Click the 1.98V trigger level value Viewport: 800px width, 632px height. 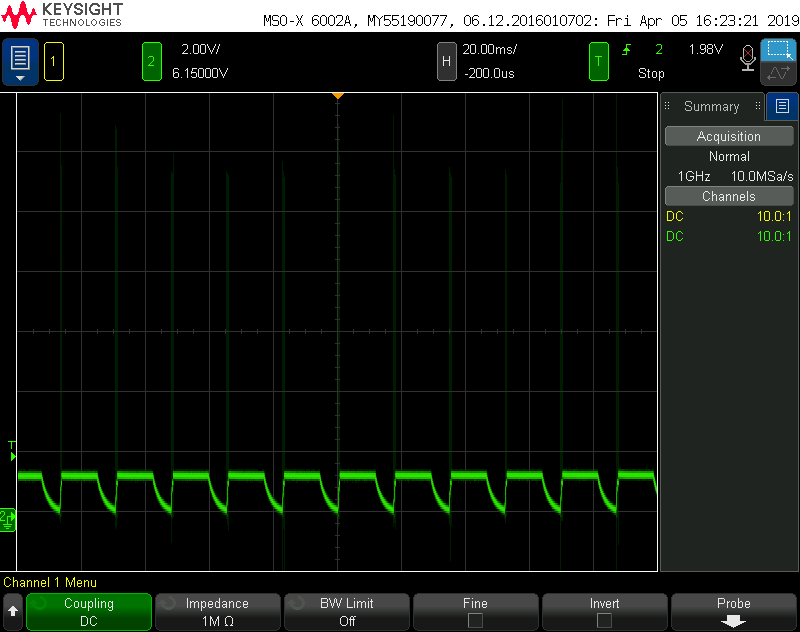point(706,49)
